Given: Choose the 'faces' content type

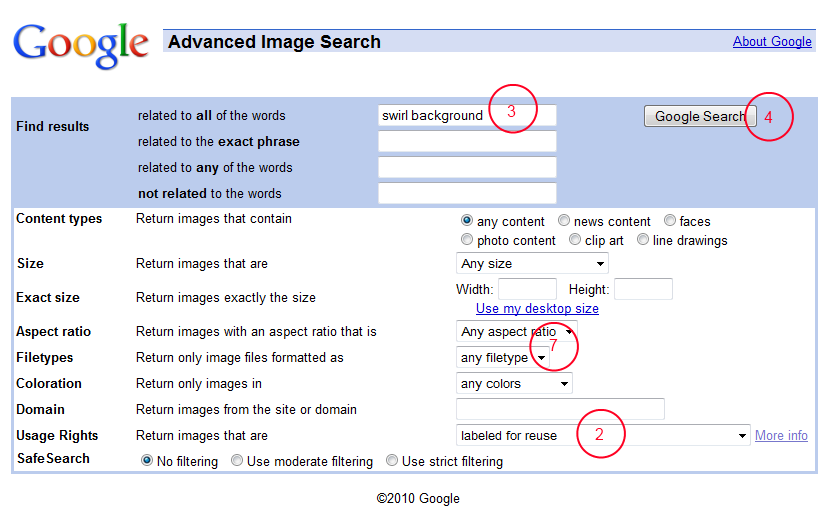Looking at the screenshot, I should click(670, 220).
